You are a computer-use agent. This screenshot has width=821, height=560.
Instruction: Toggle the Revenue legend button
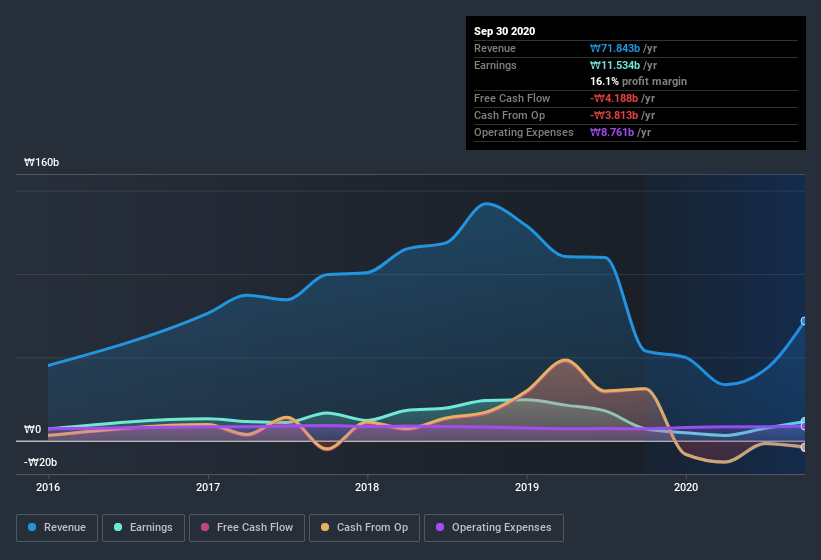57,528
